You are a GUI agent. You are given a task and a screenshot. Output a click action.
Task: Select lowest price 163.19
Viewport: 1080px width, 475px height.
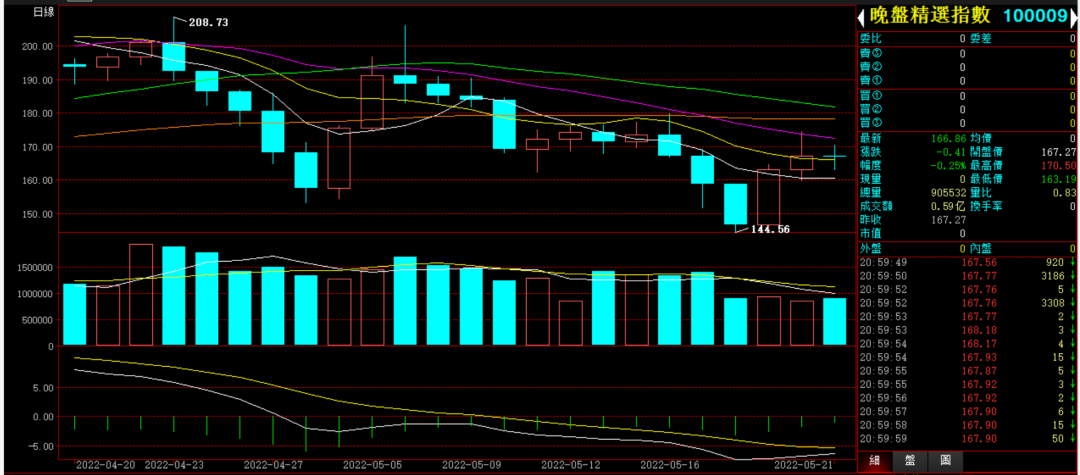point(1059,179)
